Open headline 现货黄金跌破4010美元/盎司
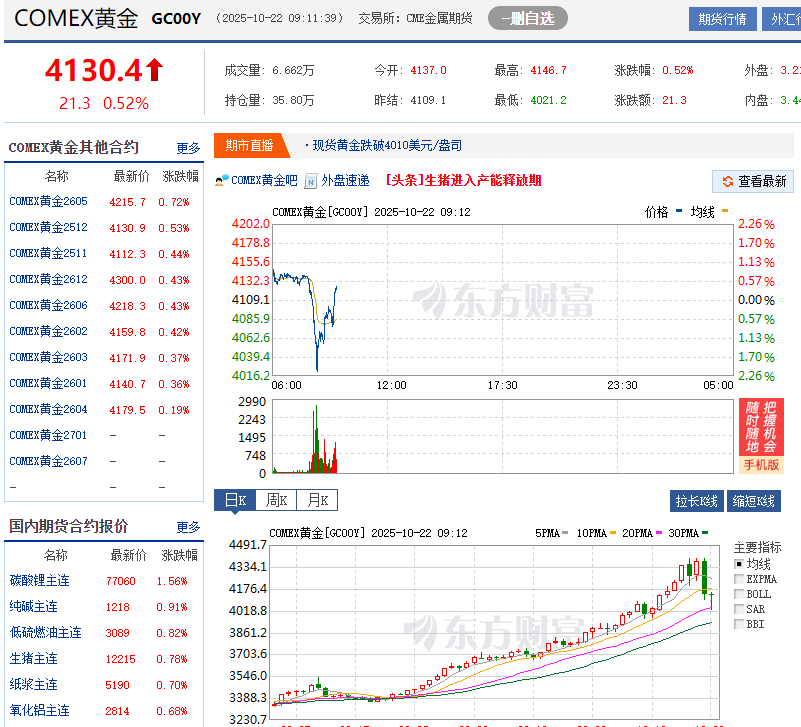The image size is (801, 727). click(387, 146)
